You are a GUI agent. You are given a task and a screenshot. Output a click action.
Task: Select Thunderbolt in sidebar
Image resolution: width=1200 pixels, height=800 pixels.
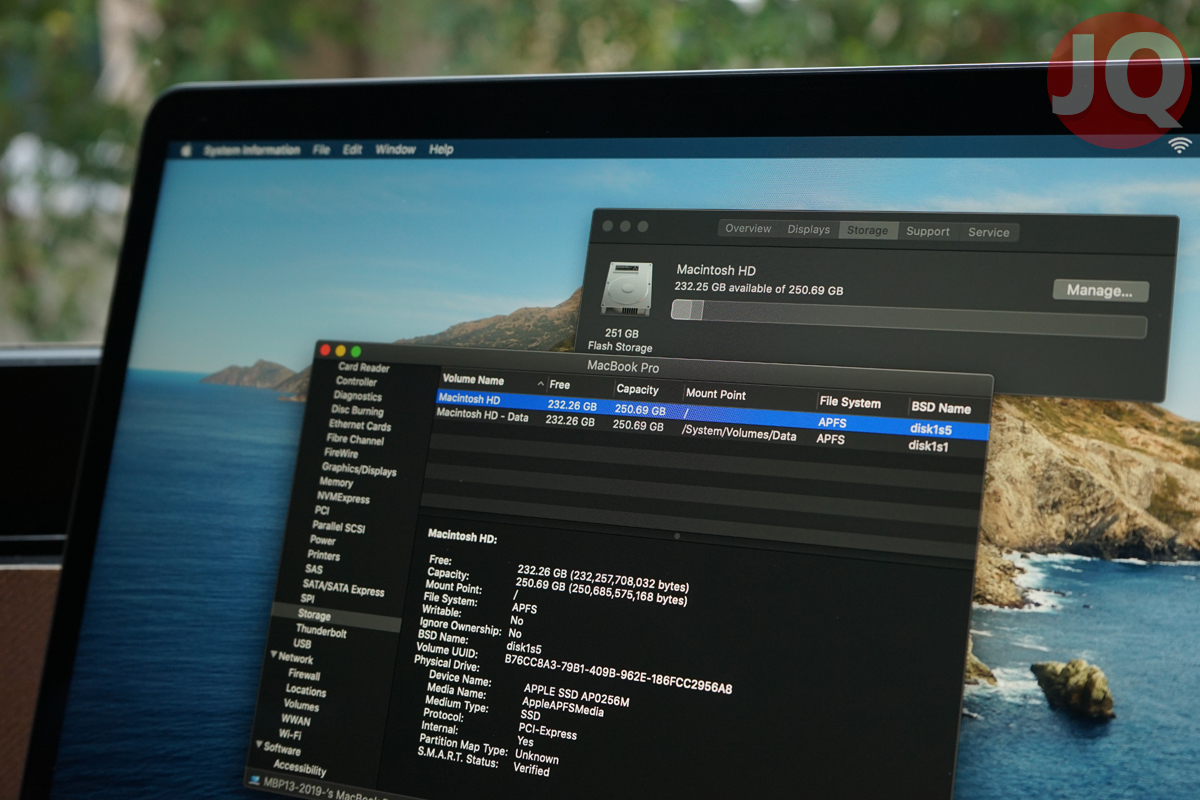[x=321, y=632]
